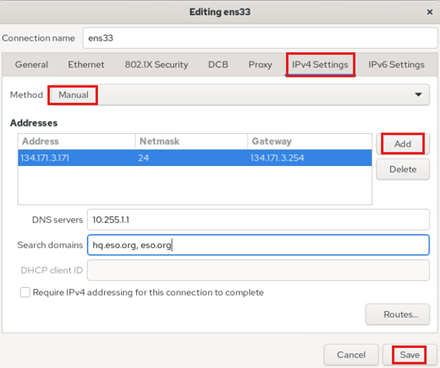Image resolution: width=440 pixels, height=368 pixels.
Task: Enable Require IPv4 addressing checkbox
Action: (25, 292)
